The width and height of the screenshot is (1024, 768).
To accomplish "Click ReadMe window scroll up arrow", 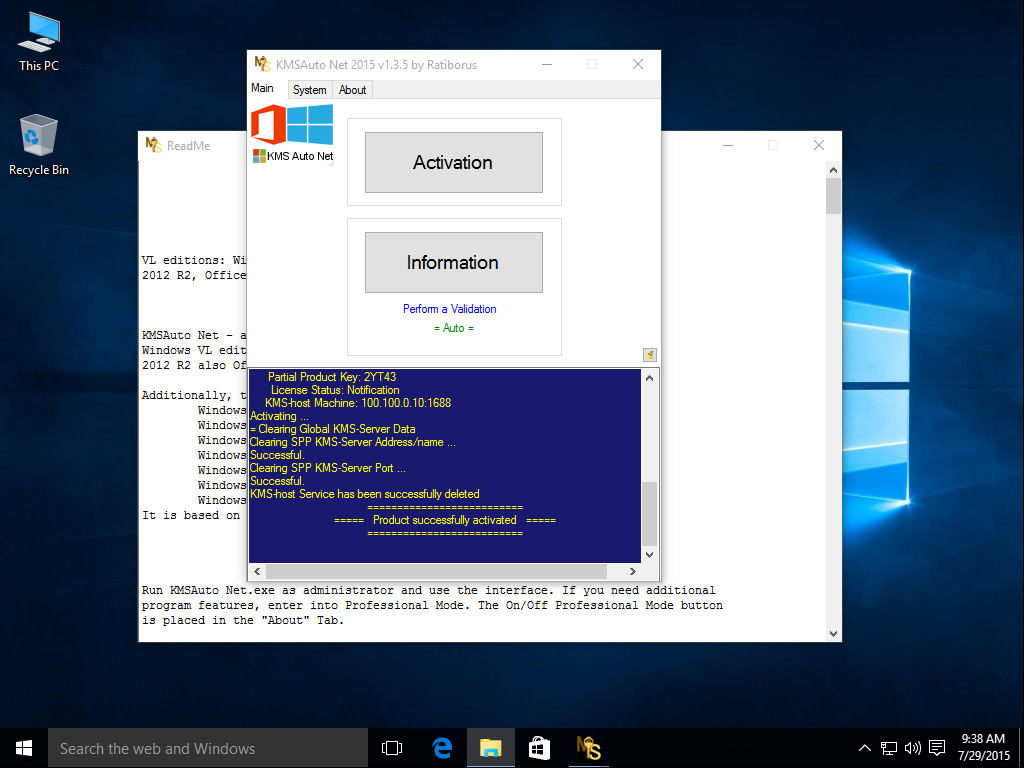I will [833, 170].
